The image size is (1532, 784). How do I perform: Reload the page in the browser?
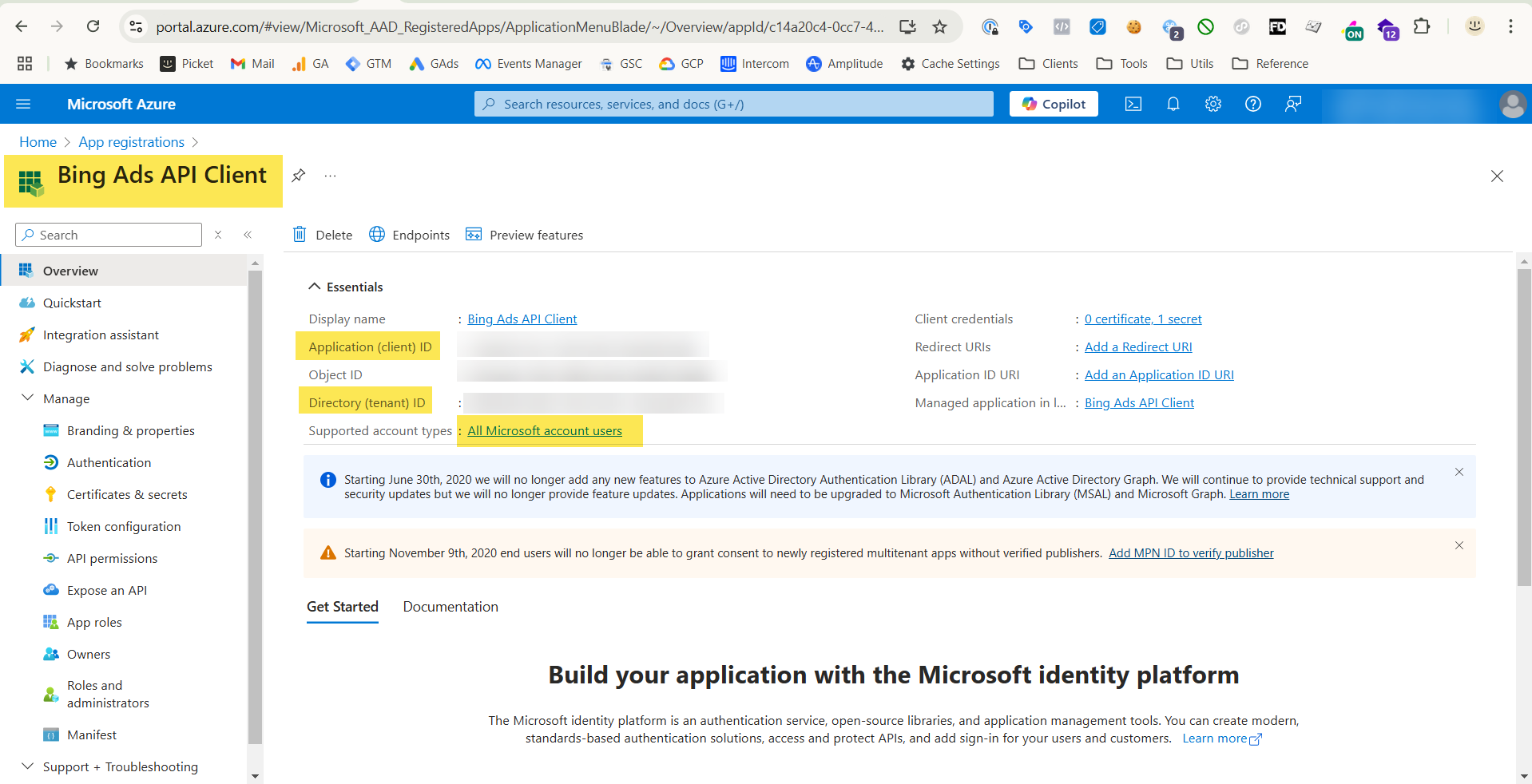point(93,26)
